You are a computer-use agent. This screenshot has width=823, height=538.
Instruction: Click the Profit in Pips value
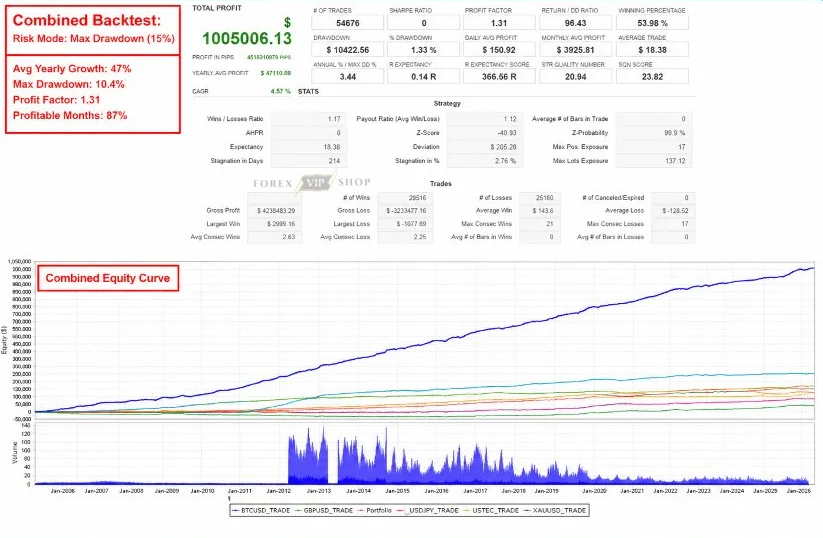269,57
